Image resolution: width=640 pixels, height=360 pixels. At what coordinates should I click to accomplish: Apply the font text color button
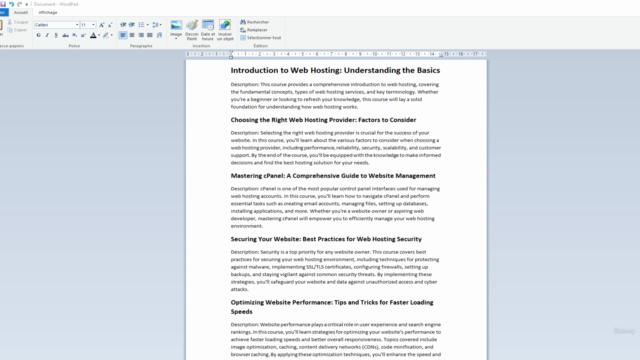(x=93, y=36)
